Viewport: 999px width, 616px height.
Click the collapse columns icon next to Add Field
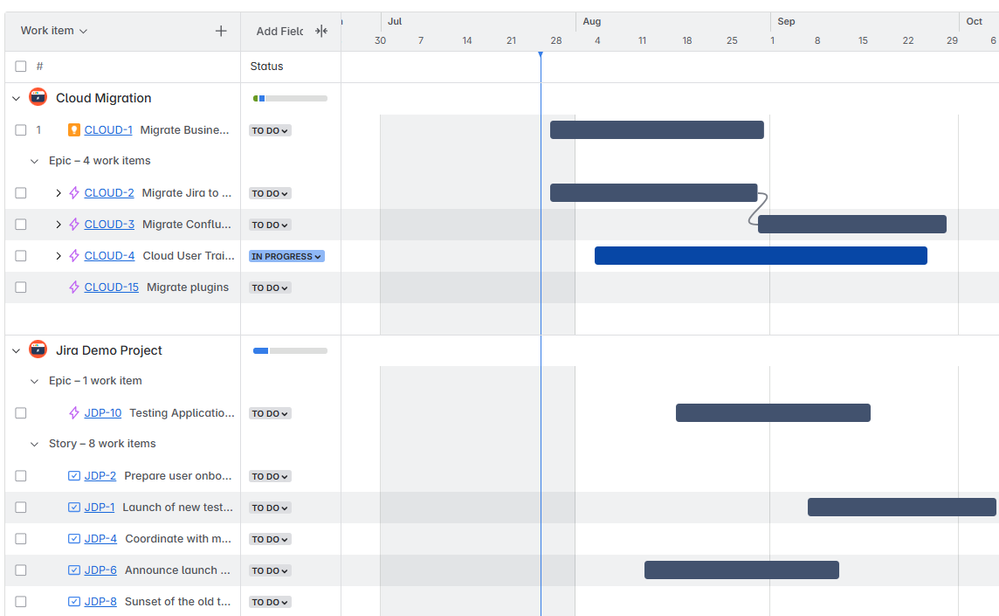[322, 31]
